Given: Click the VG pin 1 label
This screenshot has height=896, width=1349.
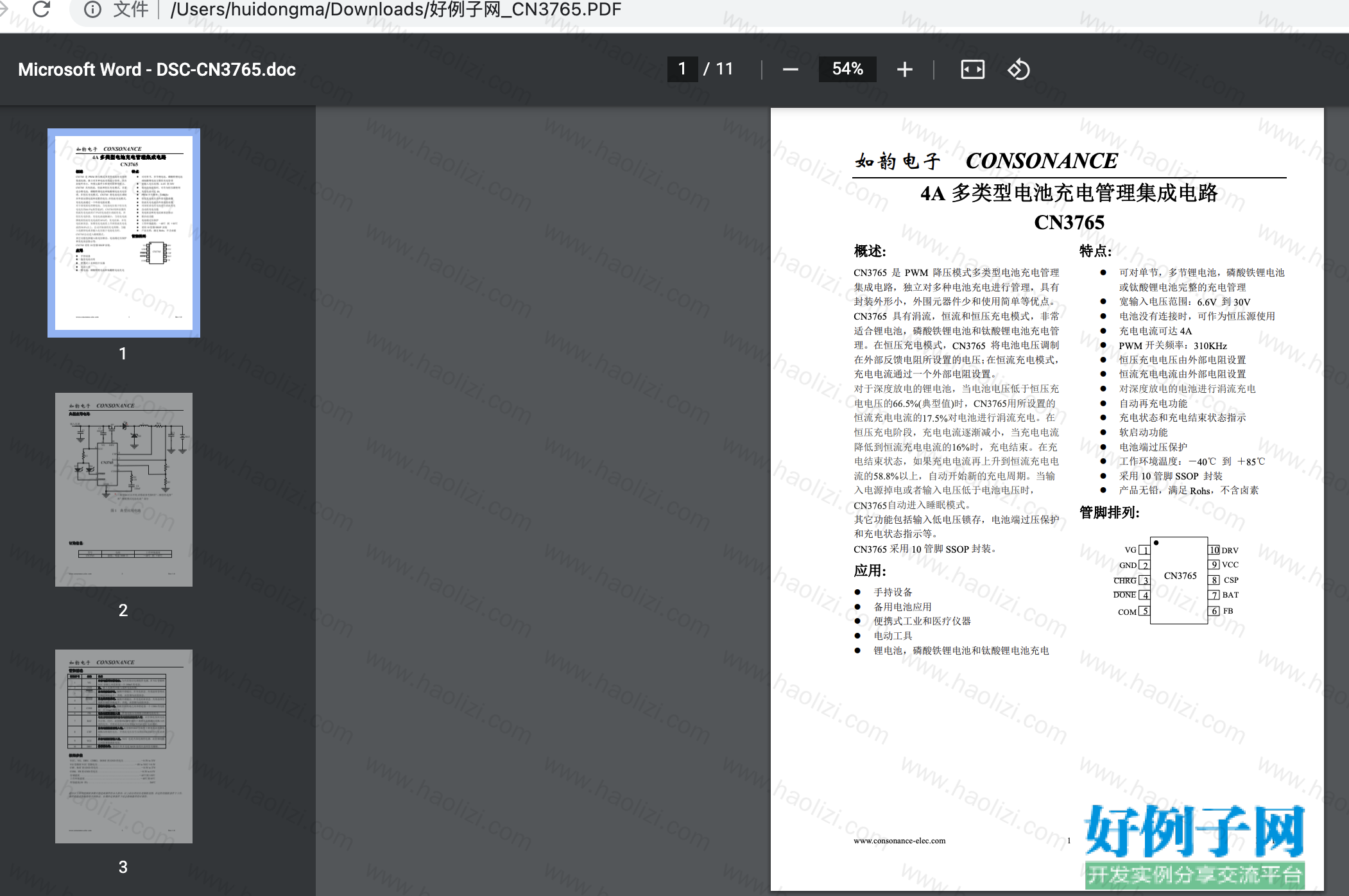Looking at the screenshot, I should coord(1130,550).
